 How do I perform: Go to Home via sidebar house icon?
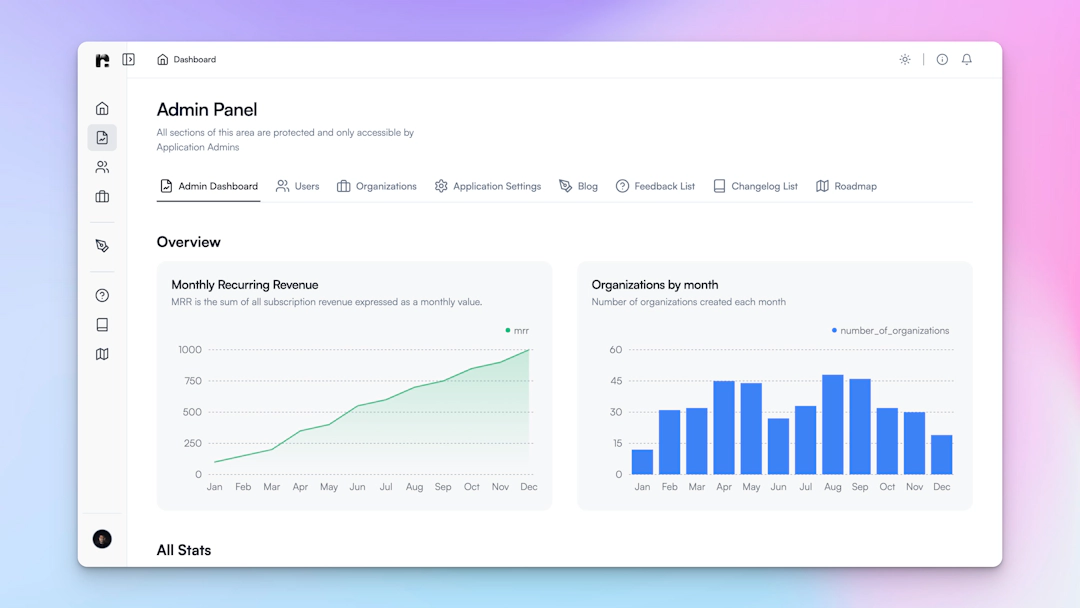[x=102, y=108]
